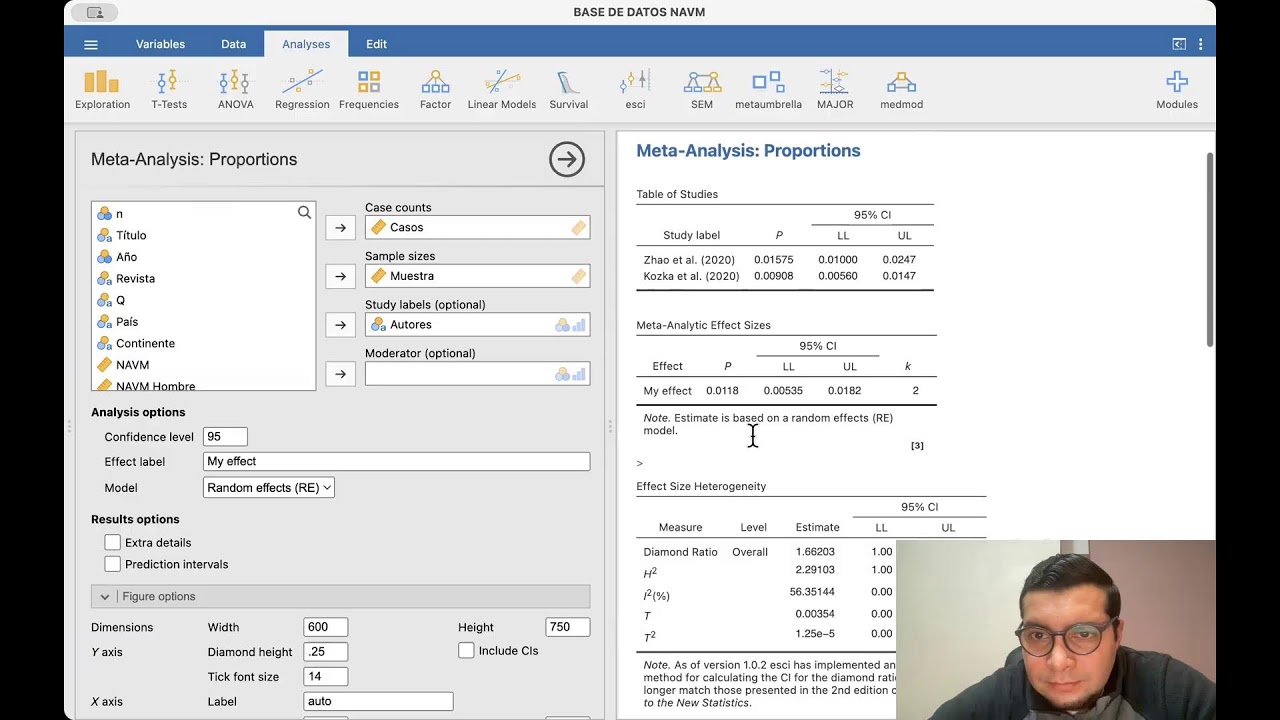Click the Meta-Analysis: Proportions results heading
Image resolution: width=1280 pixels, height=720 pixels.
pyautogui.click(x=748, y=151)
